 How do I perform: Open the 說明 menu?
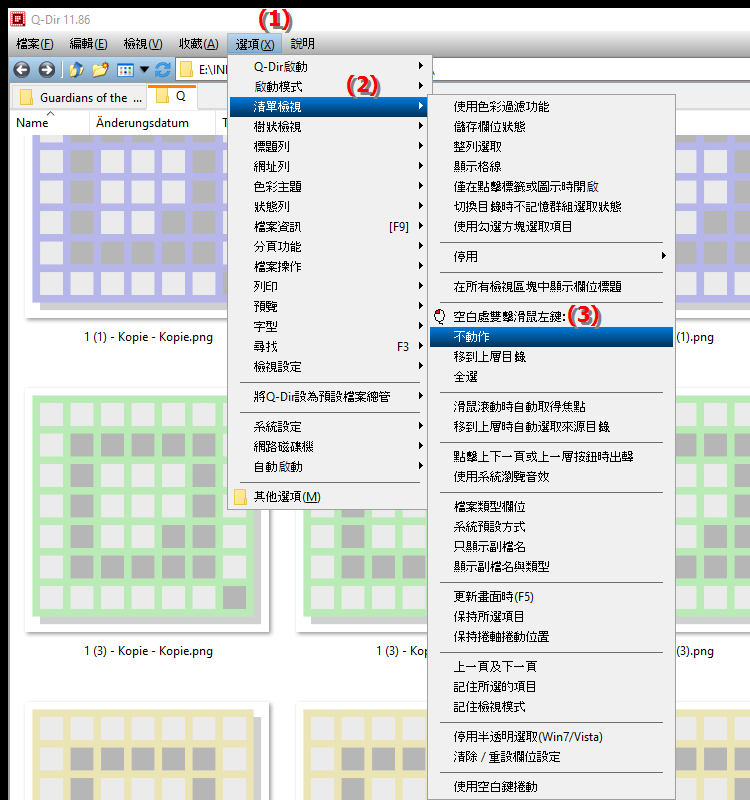tap(303, 44)
